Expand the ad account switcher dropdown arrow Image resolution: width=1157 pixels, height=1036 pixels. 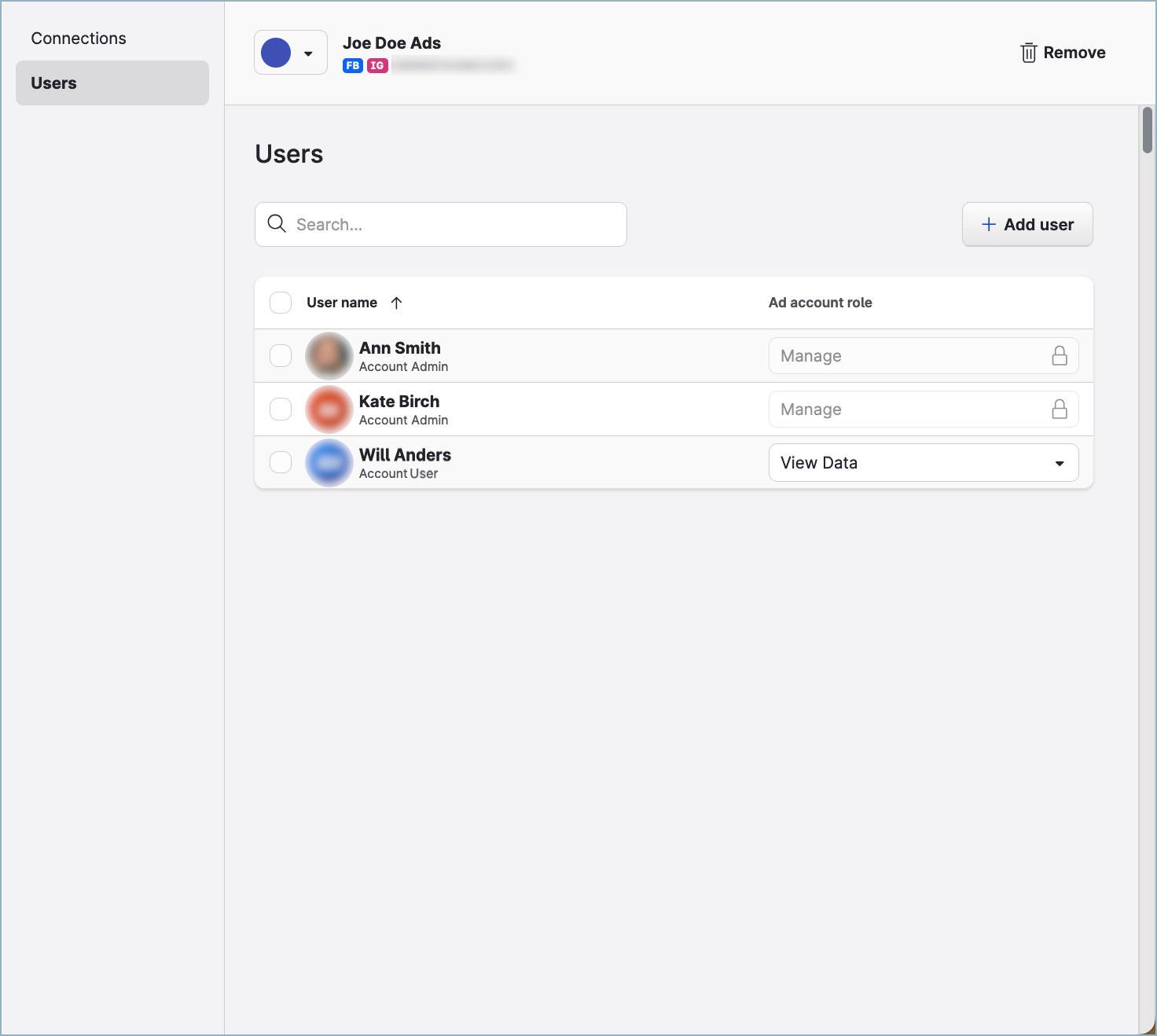coord(308,53)
